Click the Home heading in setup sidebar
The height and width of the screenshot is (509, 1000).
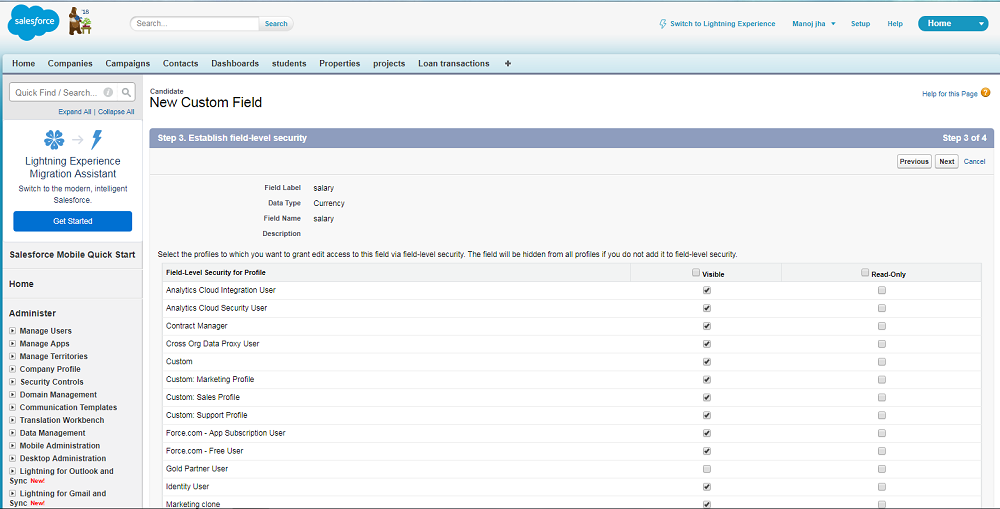pos(21,284)
